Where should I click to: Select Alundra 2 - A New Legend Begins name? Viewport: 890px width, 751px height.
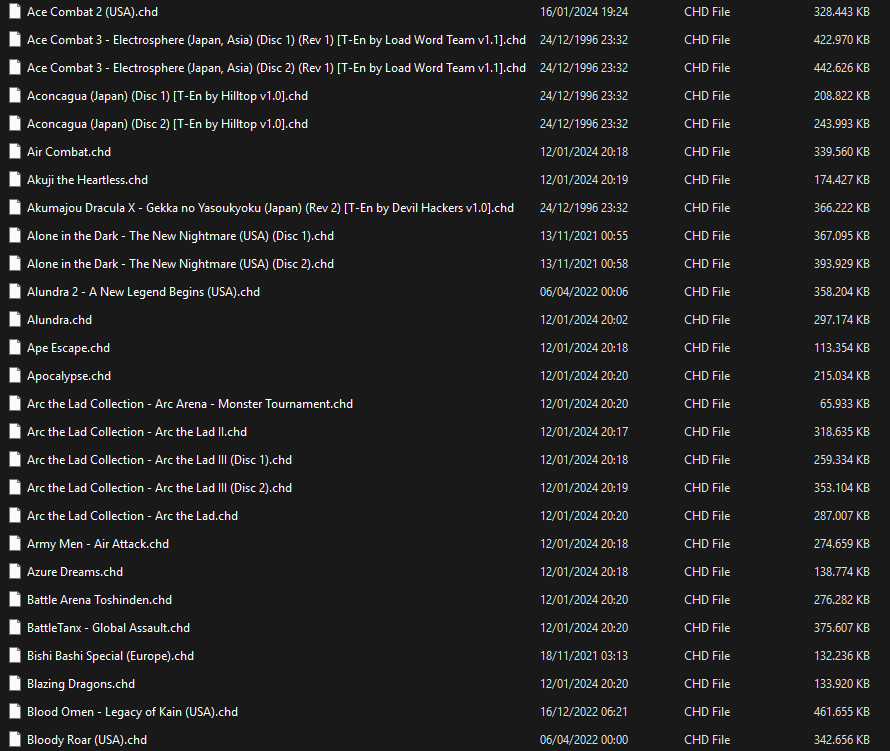click(143, 292)
